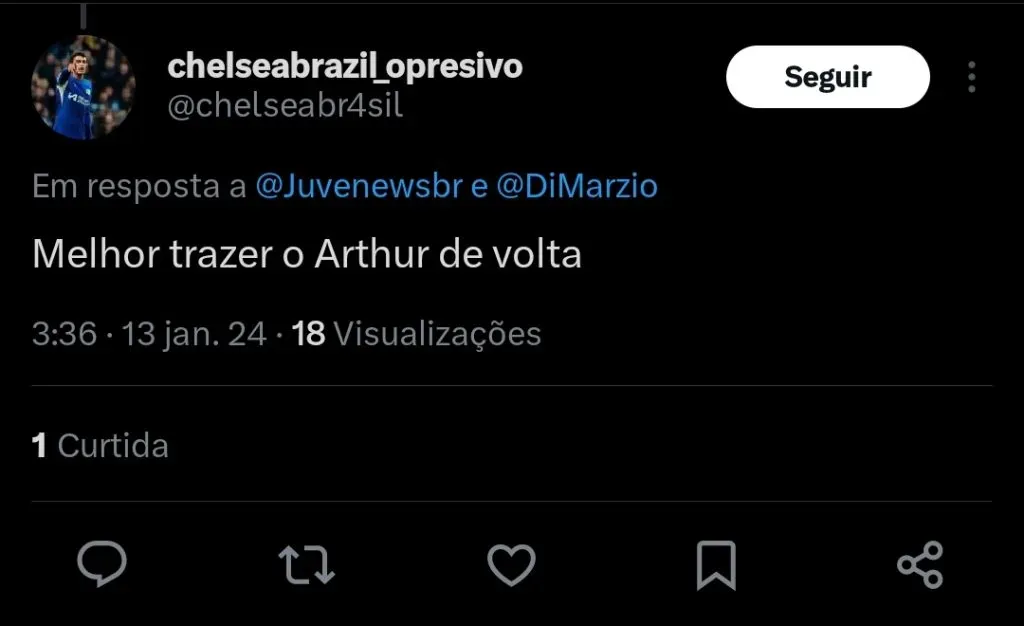
Task: Visit the @DiMarzio profile mention
Action: (577, 186)
